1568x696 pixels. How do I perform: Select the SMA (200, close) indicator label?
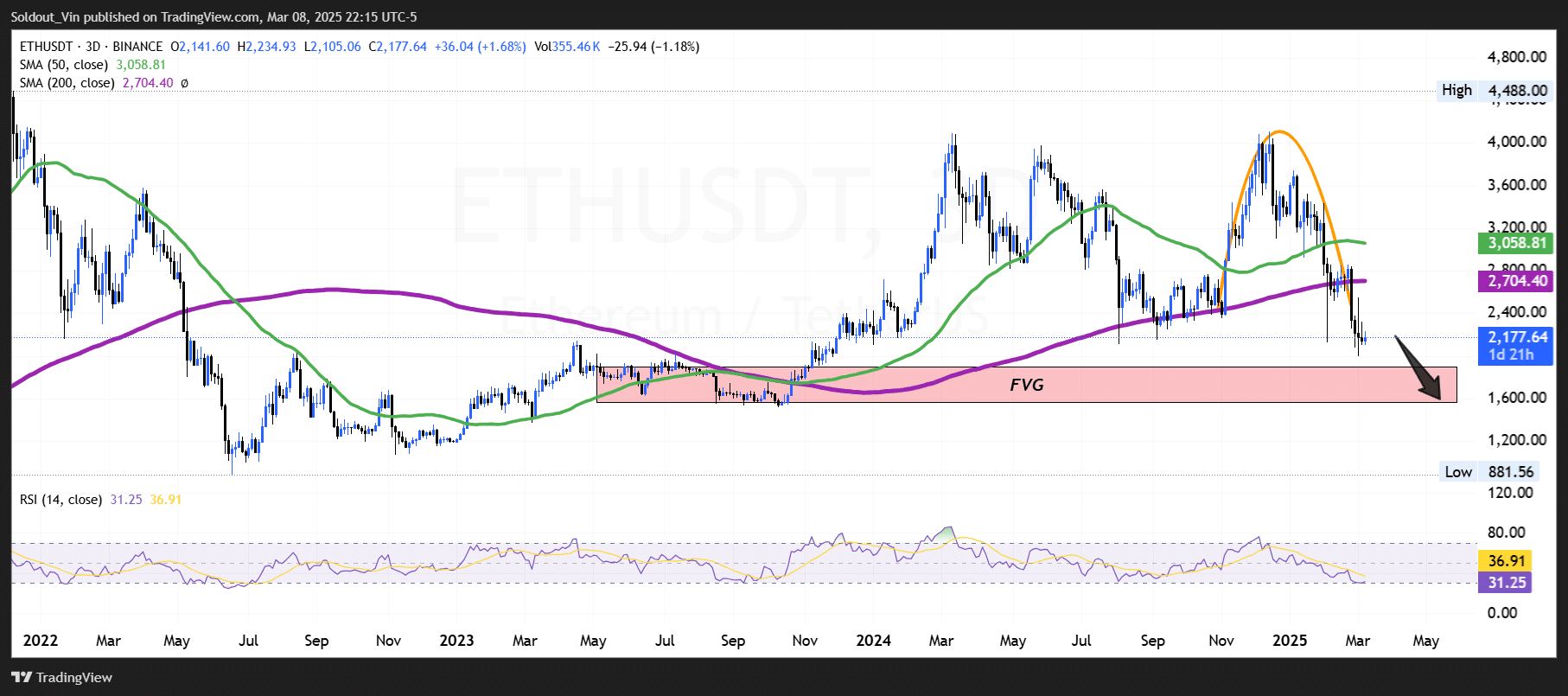click(67, 83)
